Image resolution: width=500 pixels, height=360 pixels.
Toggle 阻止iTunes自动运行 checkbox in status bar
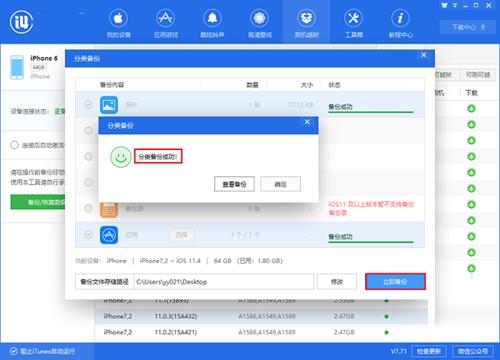pos(14,351)
